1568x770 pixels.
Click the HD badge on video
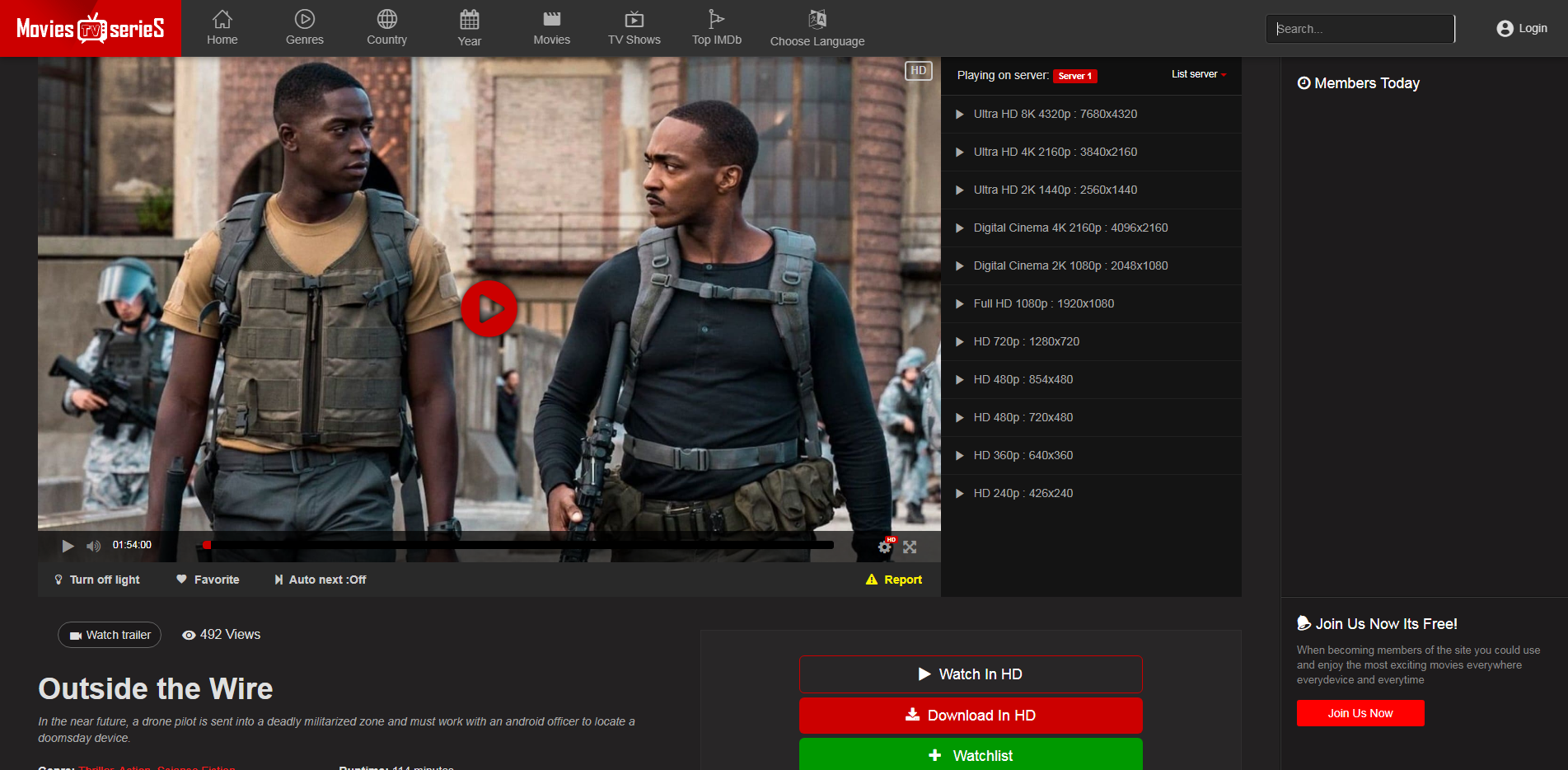[x=919, y=71]
